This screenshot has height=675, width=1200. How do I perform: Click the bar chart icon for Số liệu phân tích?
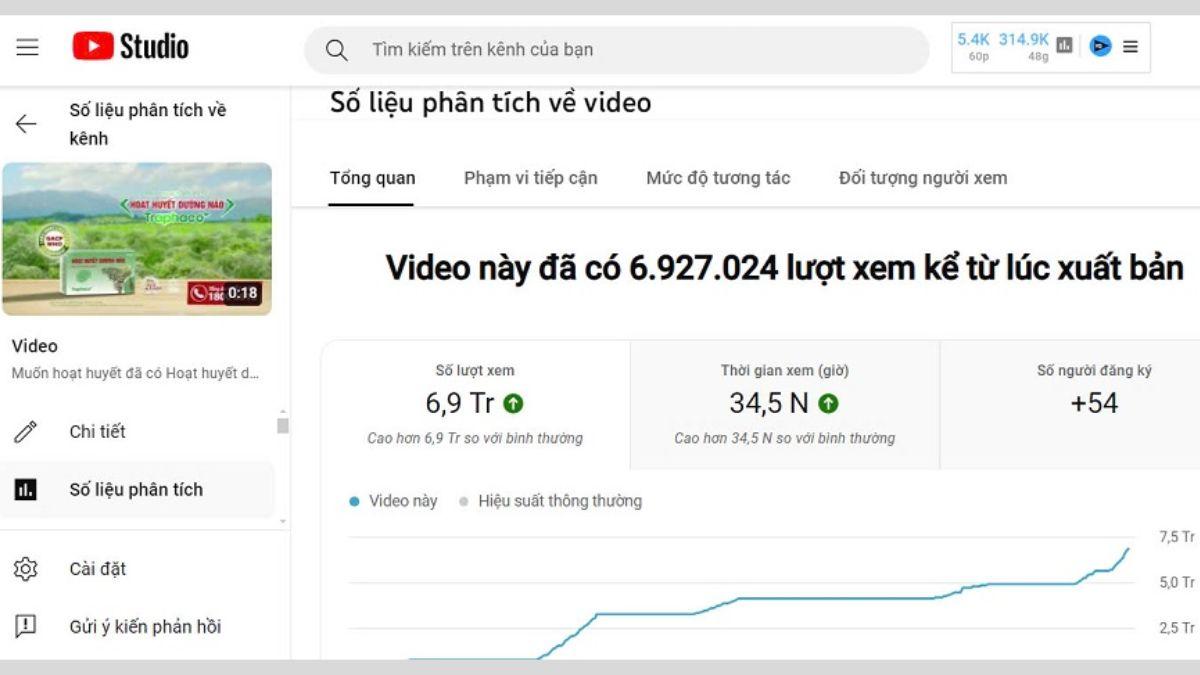[x=26, y=490]
